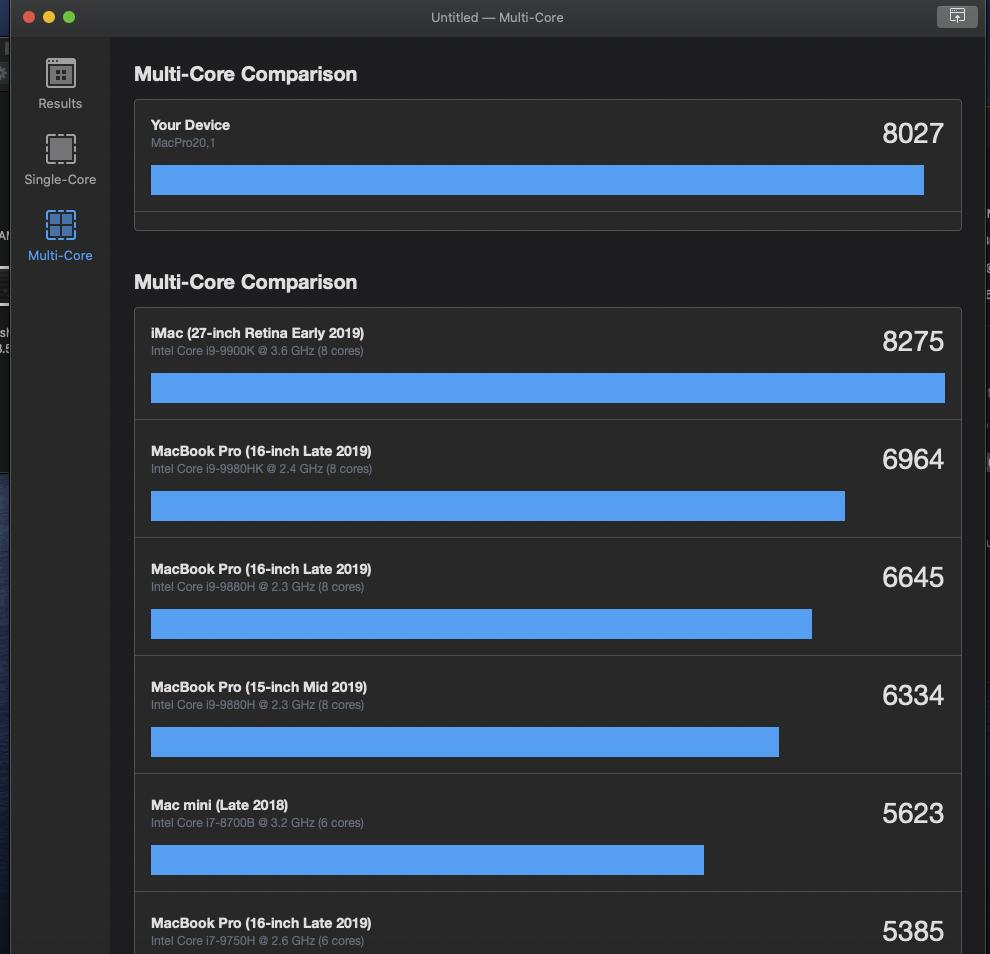Click the 8027 score for Your Device

[912, 134]
